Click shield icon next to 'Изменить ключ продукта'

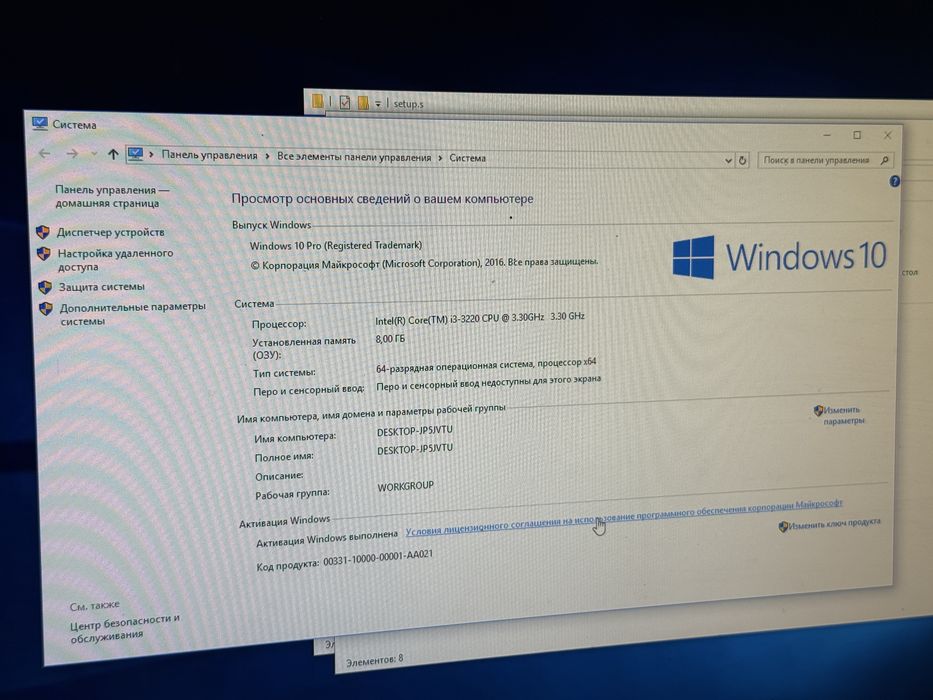(x=783, y=526)
